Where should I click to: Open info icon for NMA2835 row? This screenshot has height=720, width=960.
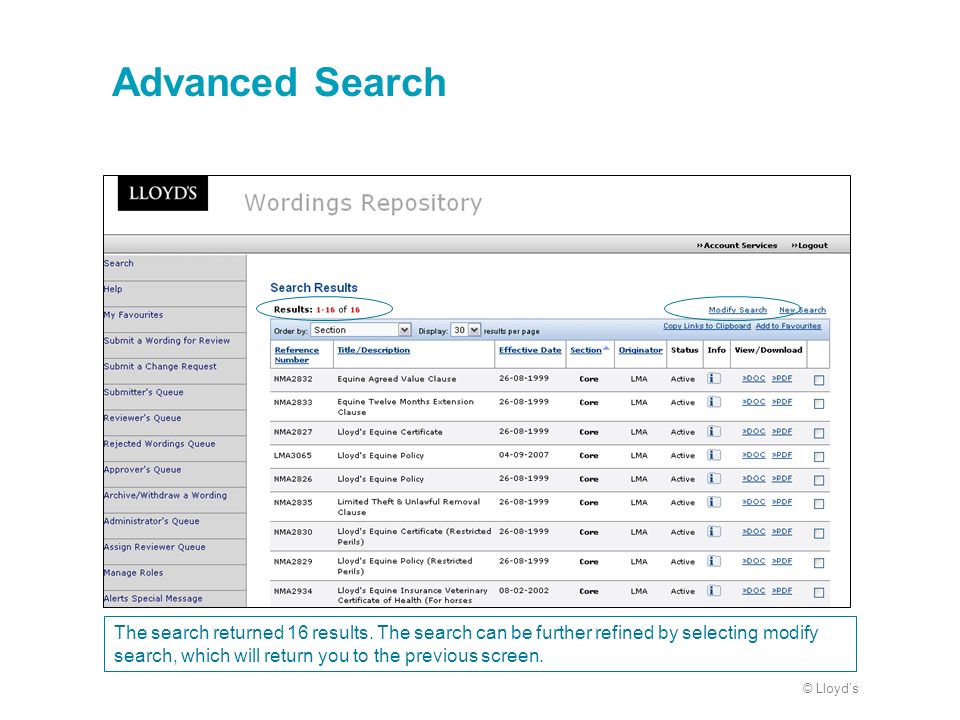tap(714, 501)
